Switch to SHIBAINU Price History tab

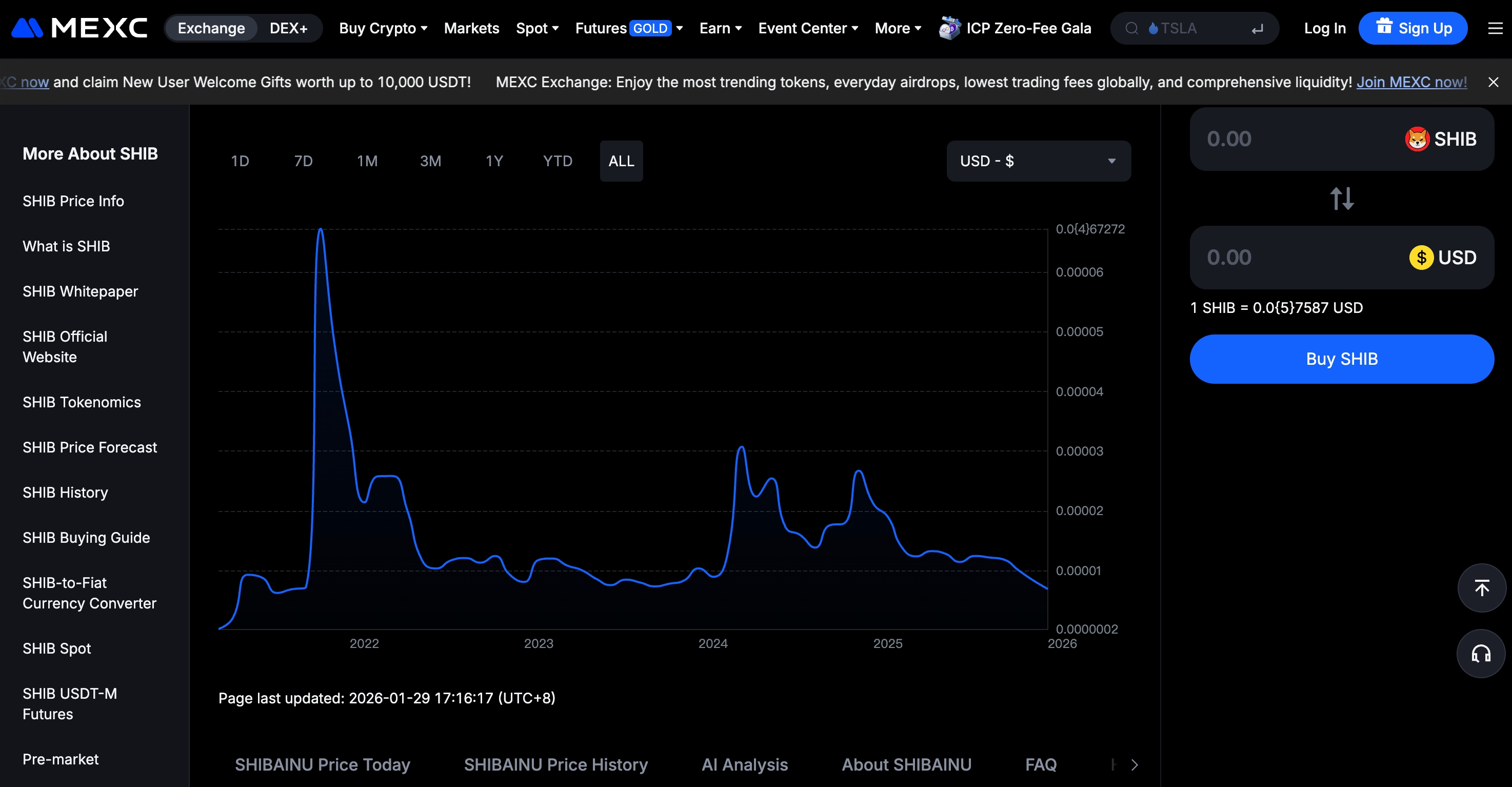[555, 764]
